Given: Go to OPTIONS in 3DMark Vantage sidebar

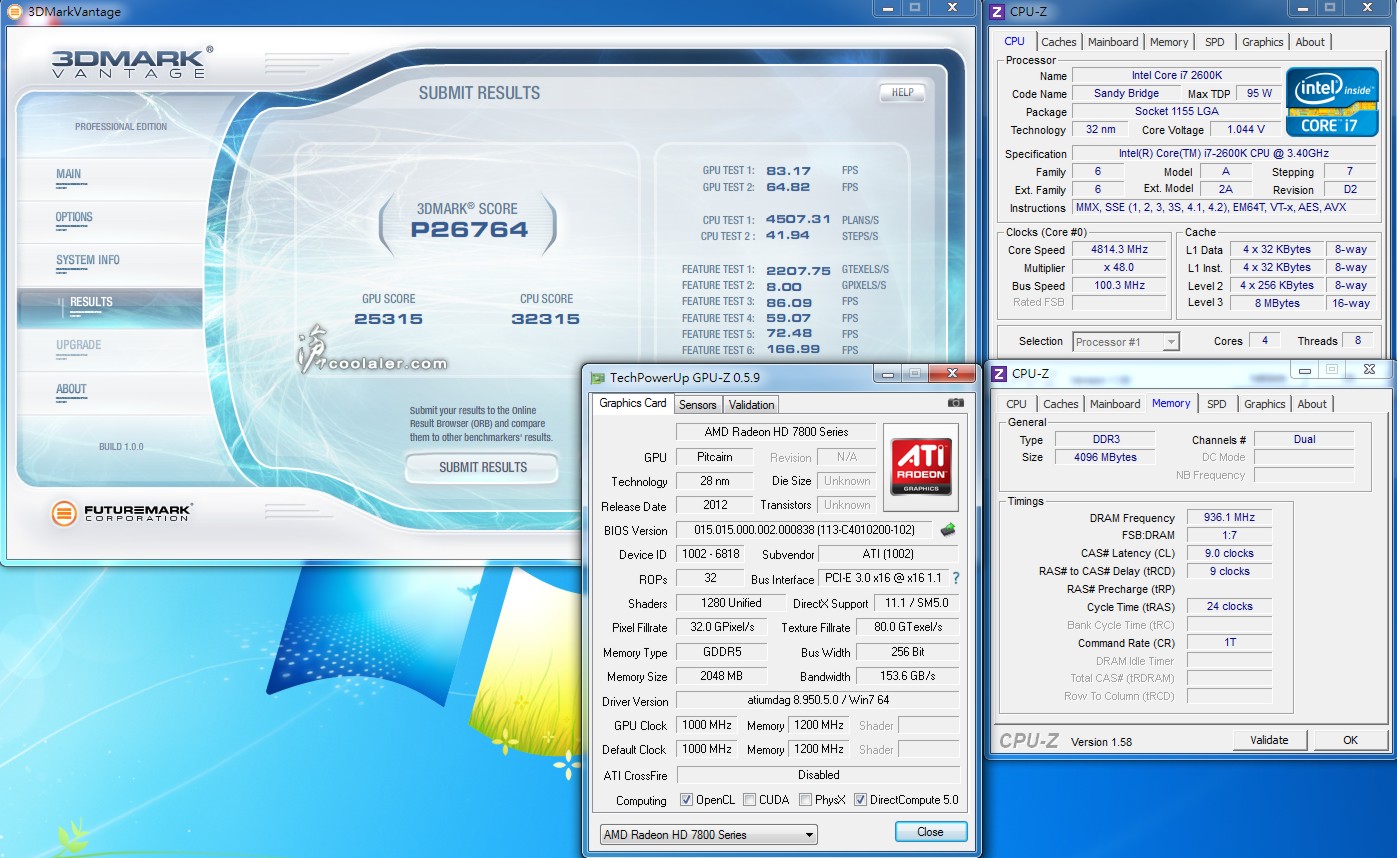Looking at the screenshot, I should (74, 217).
